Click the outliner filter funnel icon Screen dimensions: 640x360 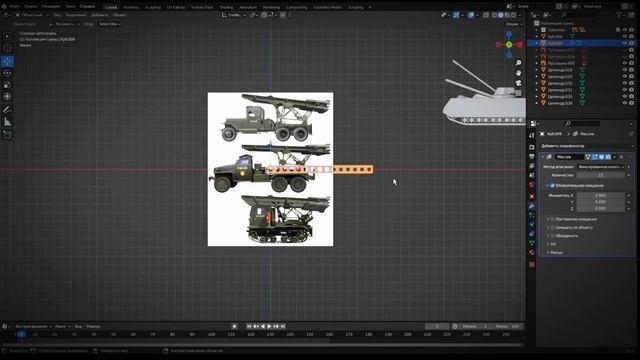pyautogui.click(x=620, y=15)
